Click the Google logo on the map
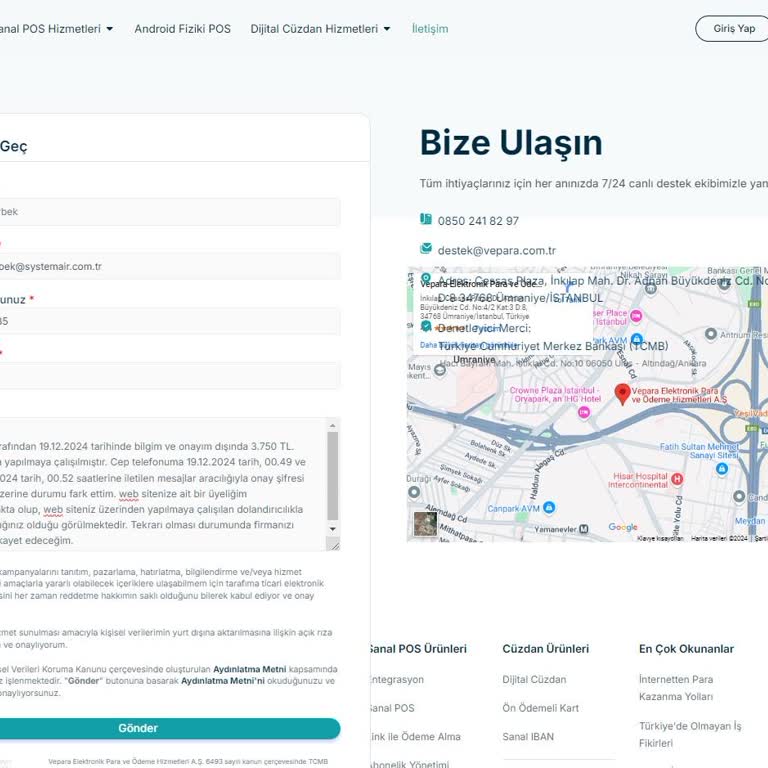 (x=623, y=527)
